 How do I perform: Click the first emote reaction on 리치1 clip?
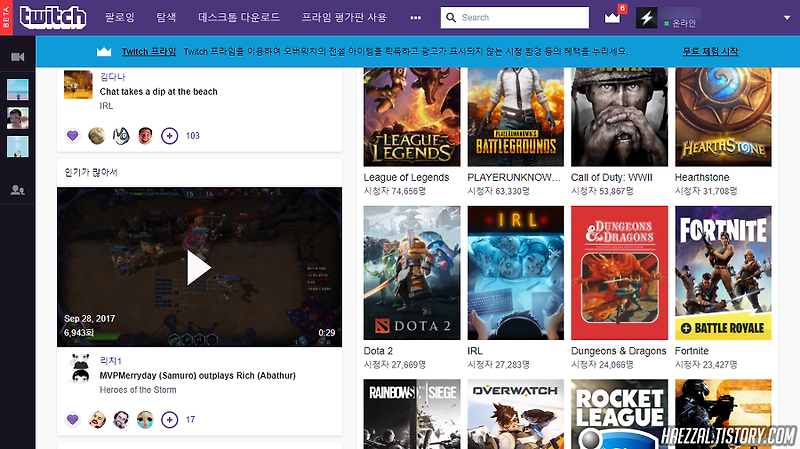(96, 419)
